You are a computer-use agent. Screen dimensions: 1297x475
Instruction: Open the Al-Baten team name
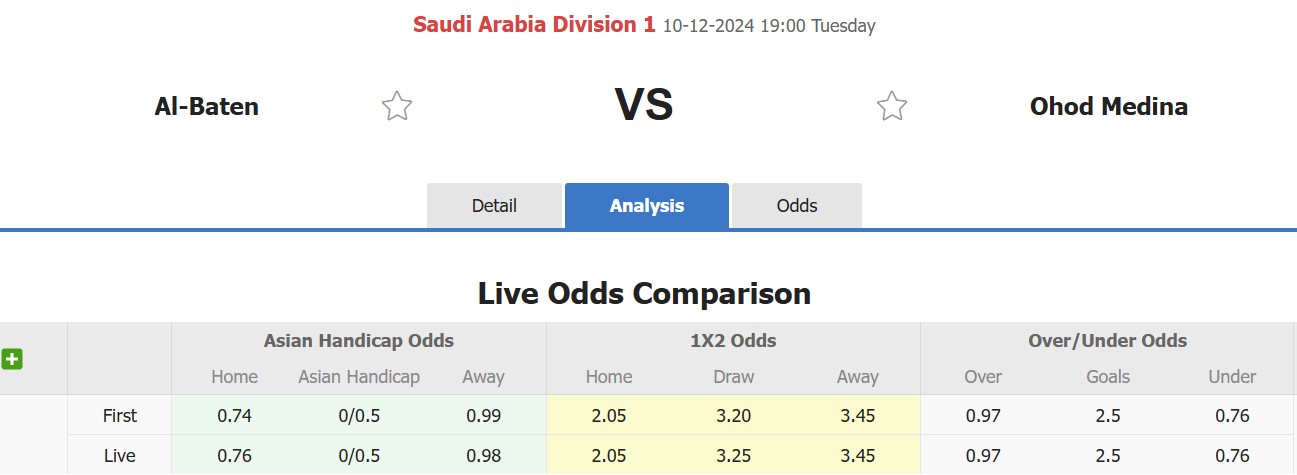click(x=207, y=106)
